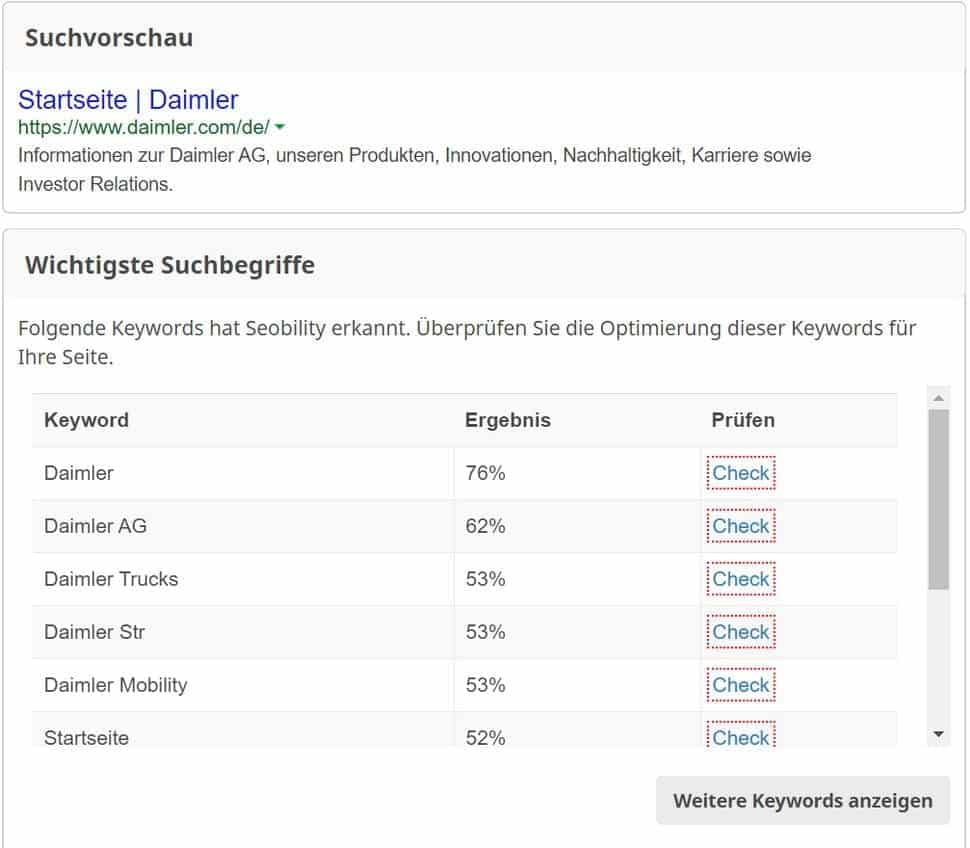The image size is (970, 848).
Task: Select the 'Daimler' keyword cell
Action: tap(242, 473)
